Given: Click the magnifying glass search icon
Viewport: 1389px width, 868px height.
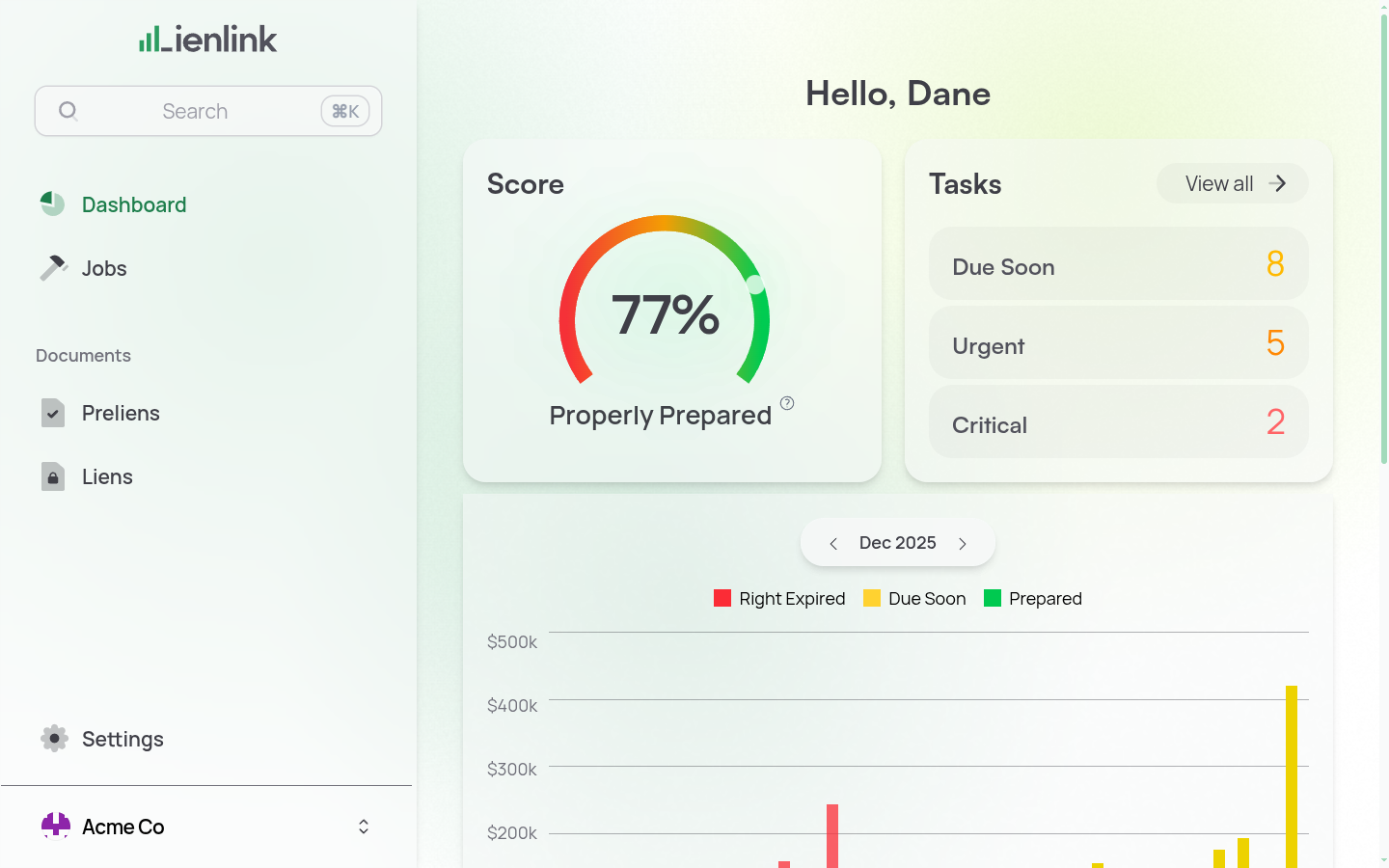Looking at the screenshot, I should (68, 110).
